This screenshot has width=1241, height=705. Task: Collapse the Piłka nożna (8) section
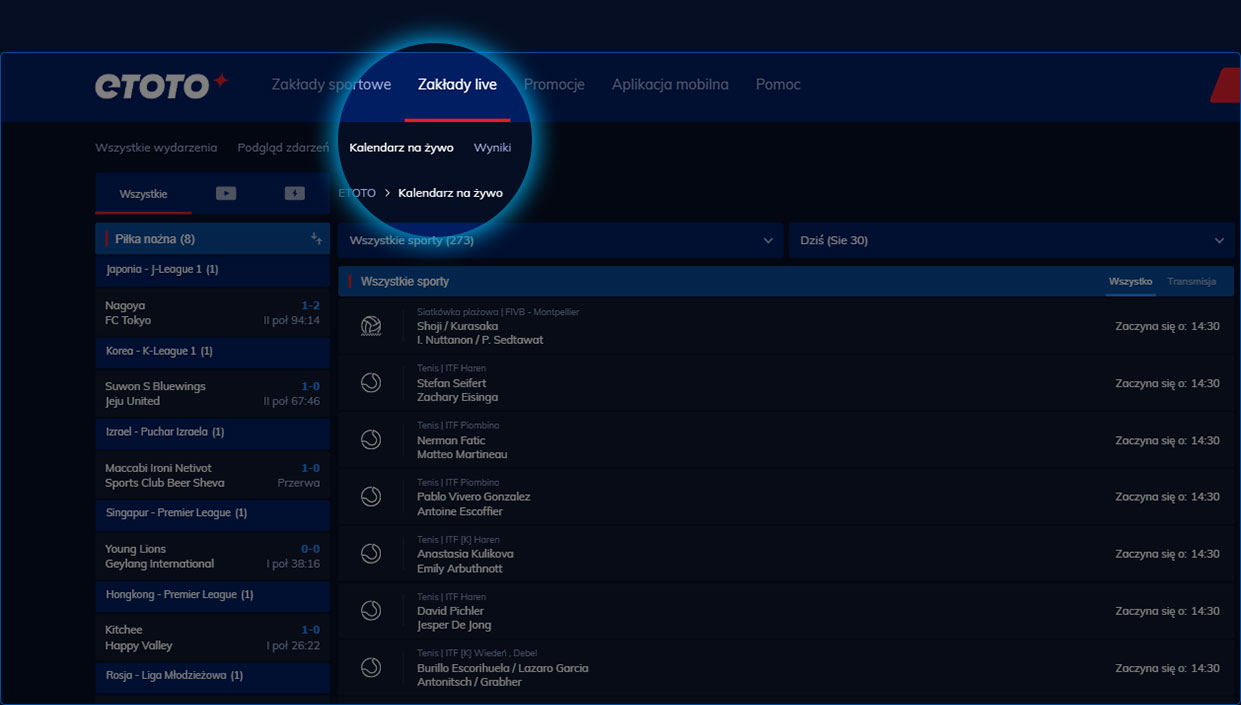pyautogui.click(x=212, y=239)
